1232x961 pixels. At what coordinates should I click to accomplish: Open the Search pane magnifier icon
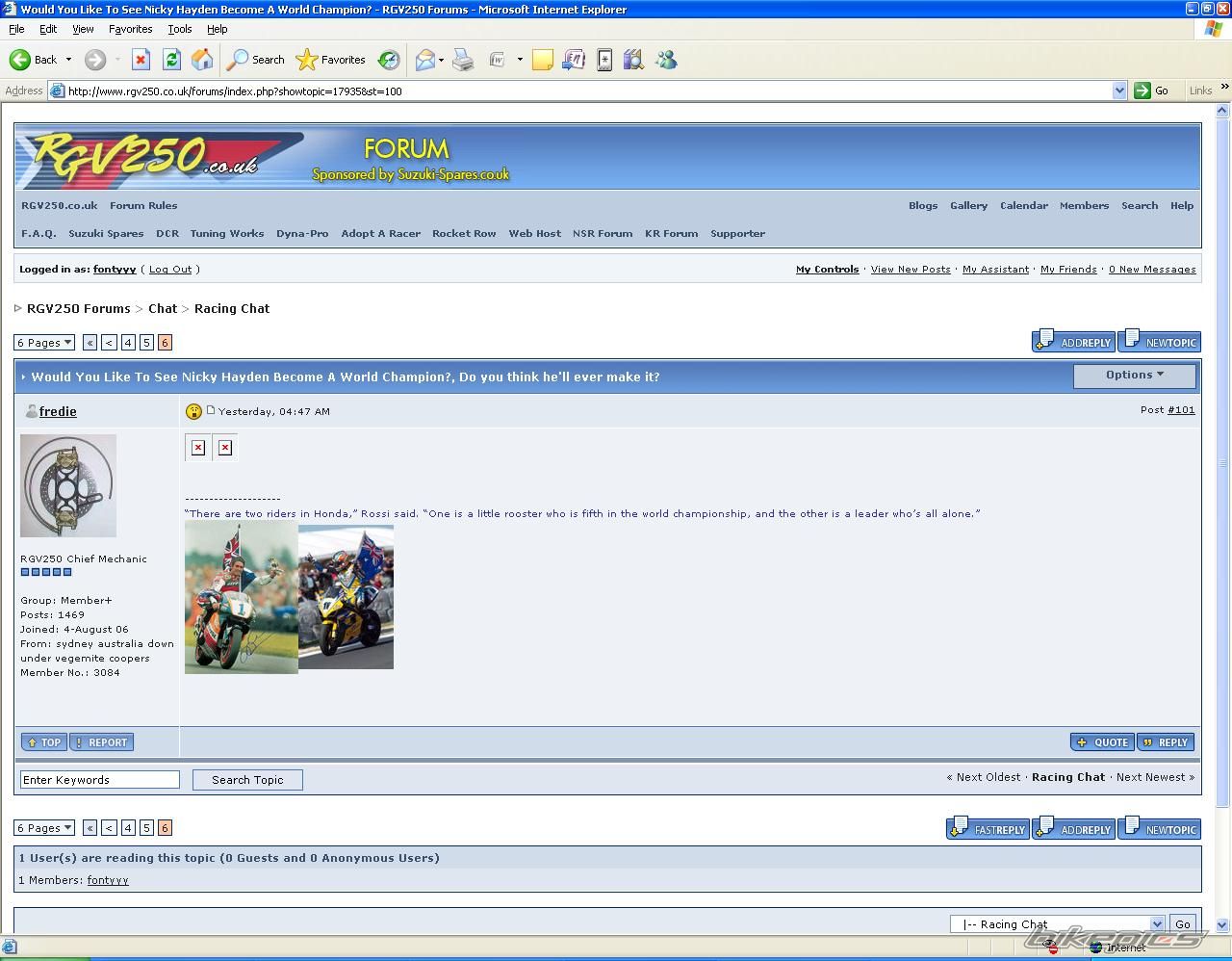pos(237,60)
